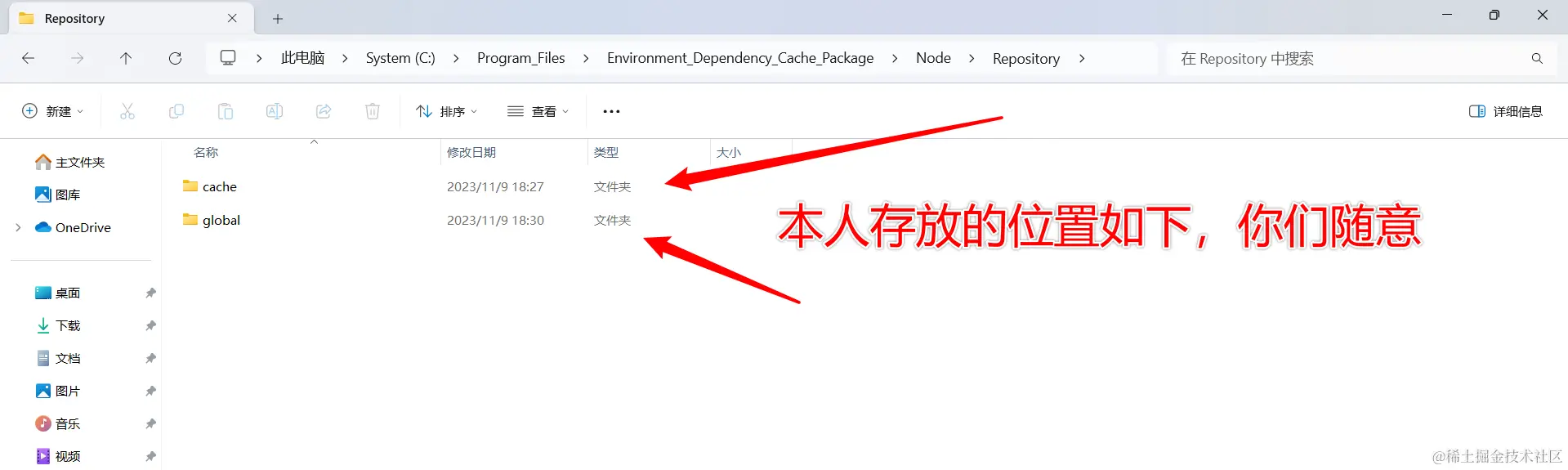Navigate to Program_Files in breadcrumb
Viewport: 1568px width, 470px height.
521,58
